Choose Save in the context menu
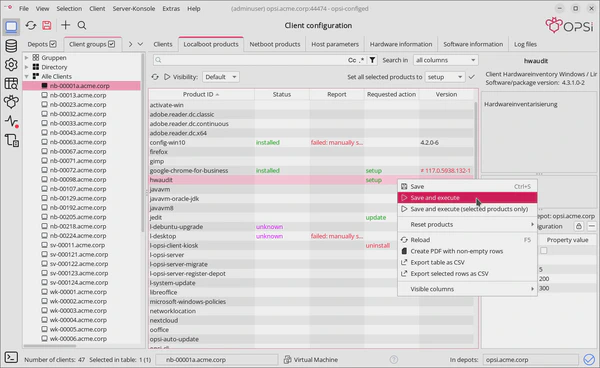The height and width of the screenshot is (368, 600). [x=467, y=187]
